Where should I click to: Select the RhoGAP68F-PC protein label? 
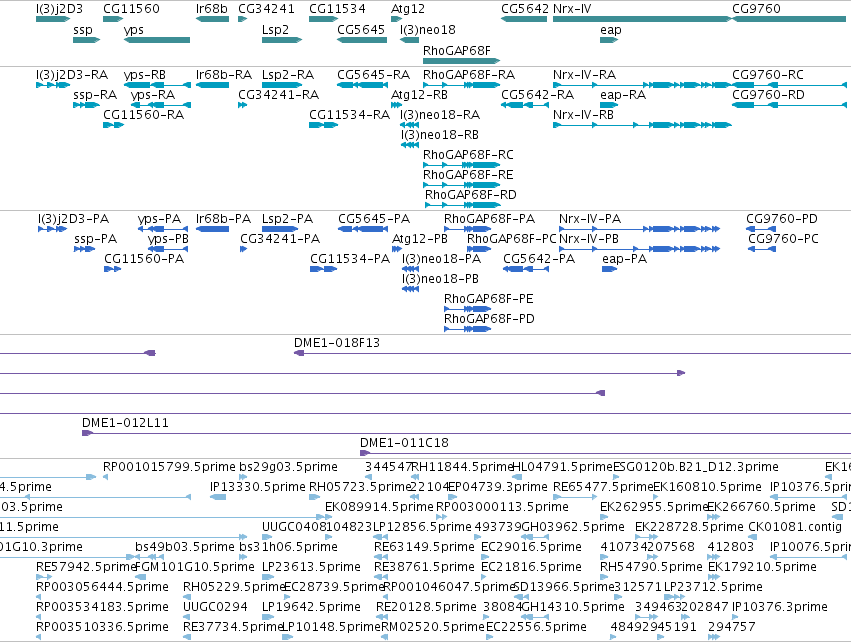coord(512,239)
